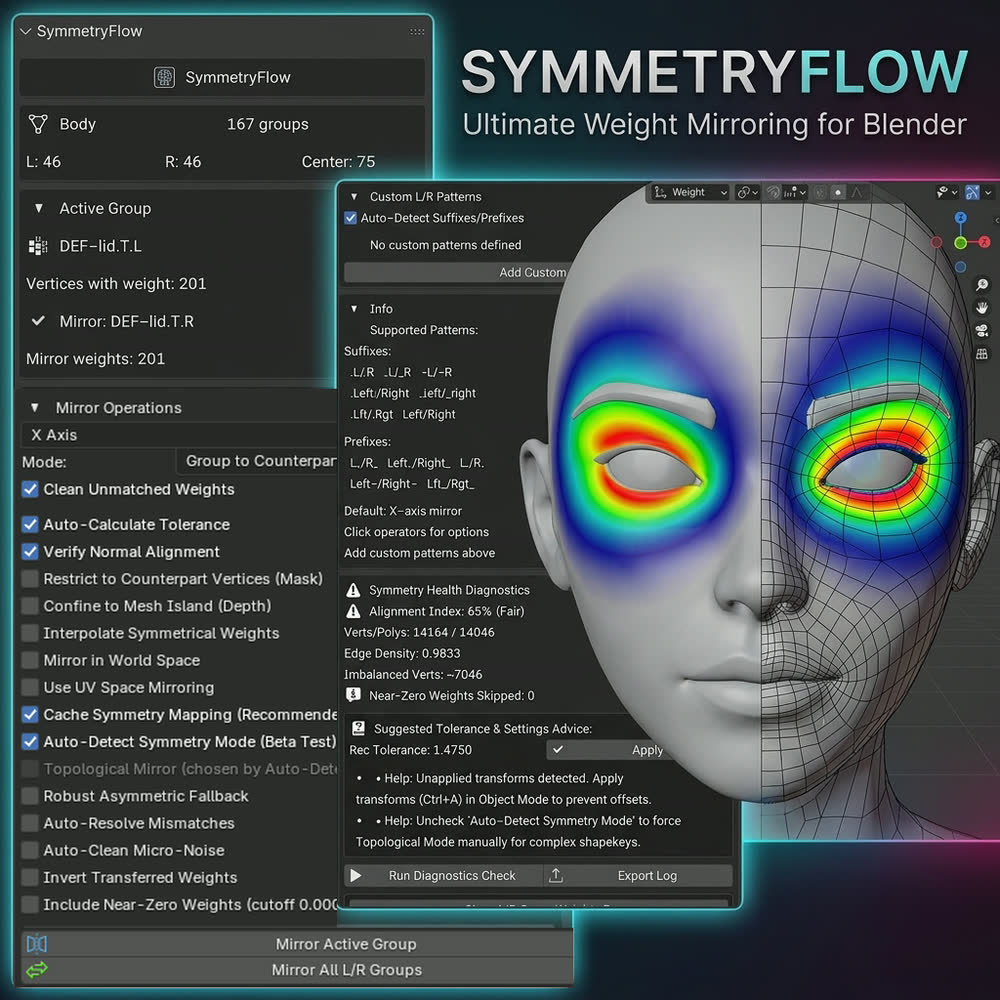Check Interpolate Symmetrical Weights
This screenshot has height=1000, width=1000.
coord(30,633)
